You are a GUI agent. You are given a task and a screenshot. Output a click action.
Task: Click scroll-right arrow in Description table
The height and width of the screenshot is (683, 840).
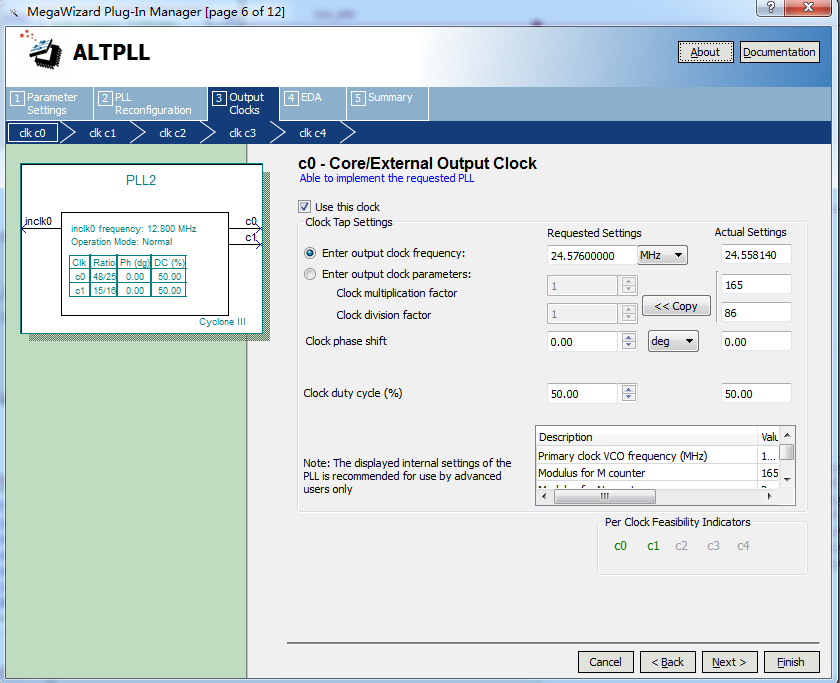pyautogui.click(x=769, y=497)
